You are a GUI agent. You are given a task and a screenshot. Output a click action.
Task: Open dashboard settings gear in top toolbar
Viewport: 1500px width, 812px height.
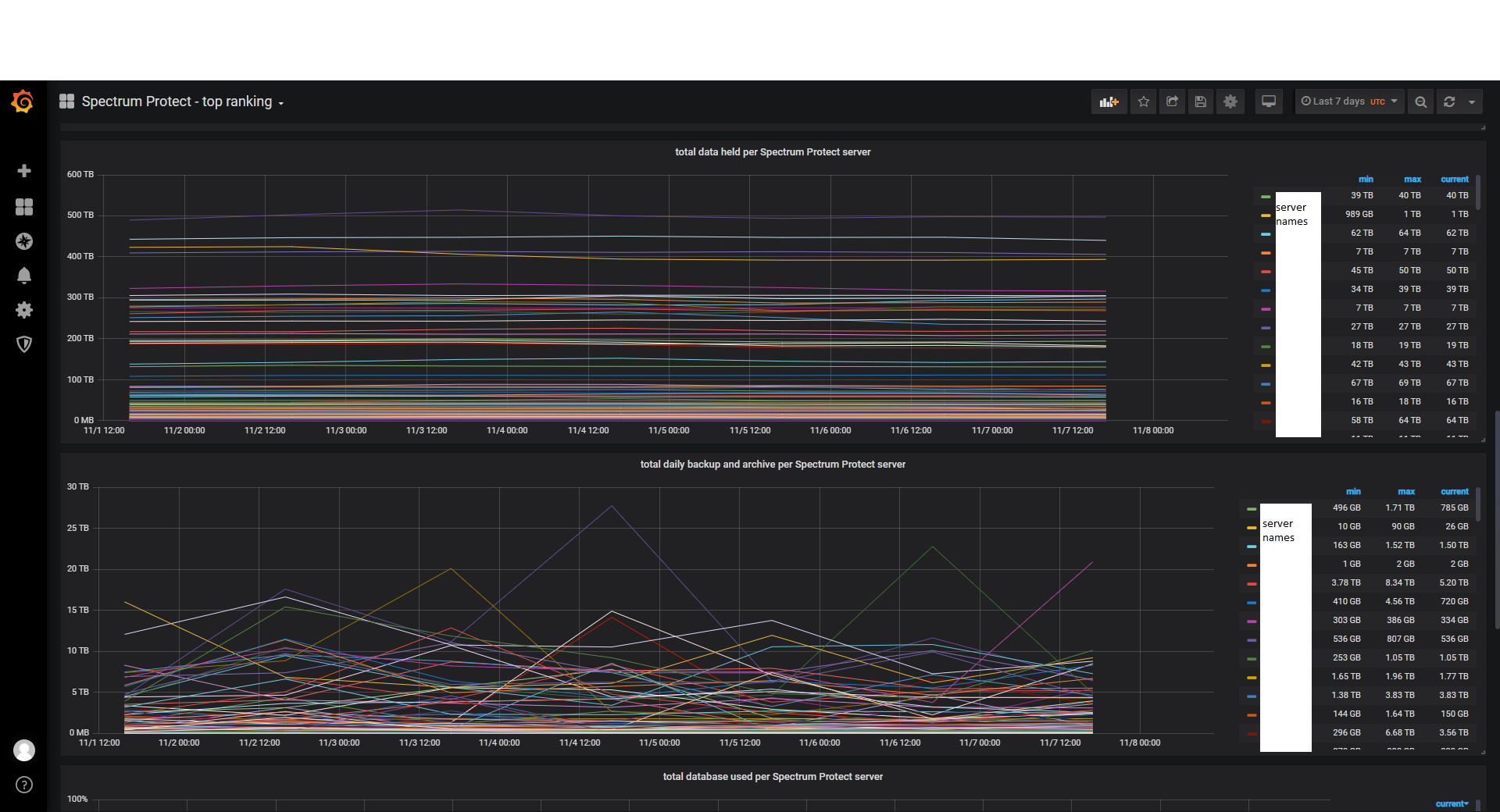pyautogui.click(x=1230, y=101)
